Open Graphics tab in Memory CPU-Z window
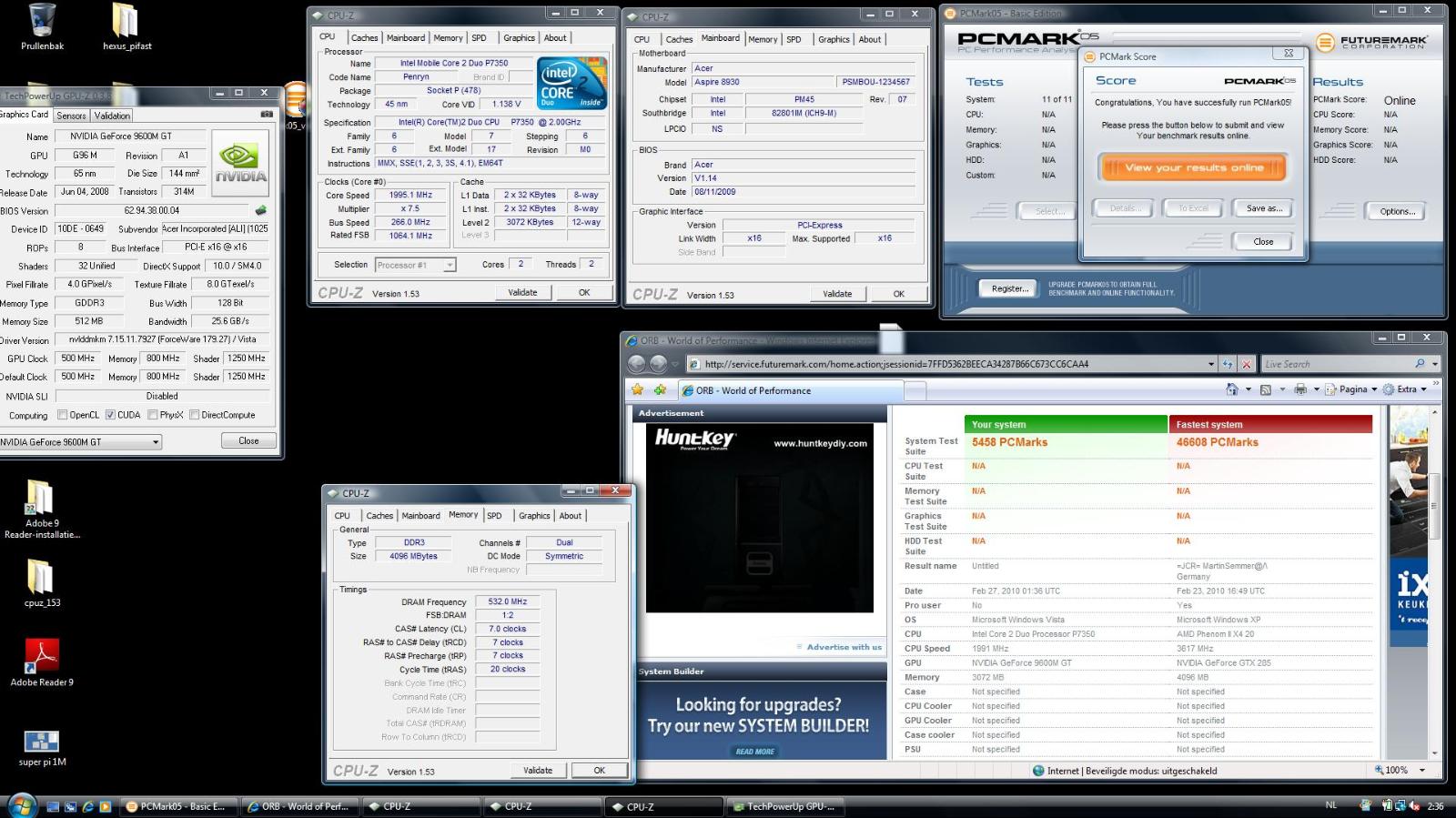Screen dimensions: 1456x818 [534, 515]
